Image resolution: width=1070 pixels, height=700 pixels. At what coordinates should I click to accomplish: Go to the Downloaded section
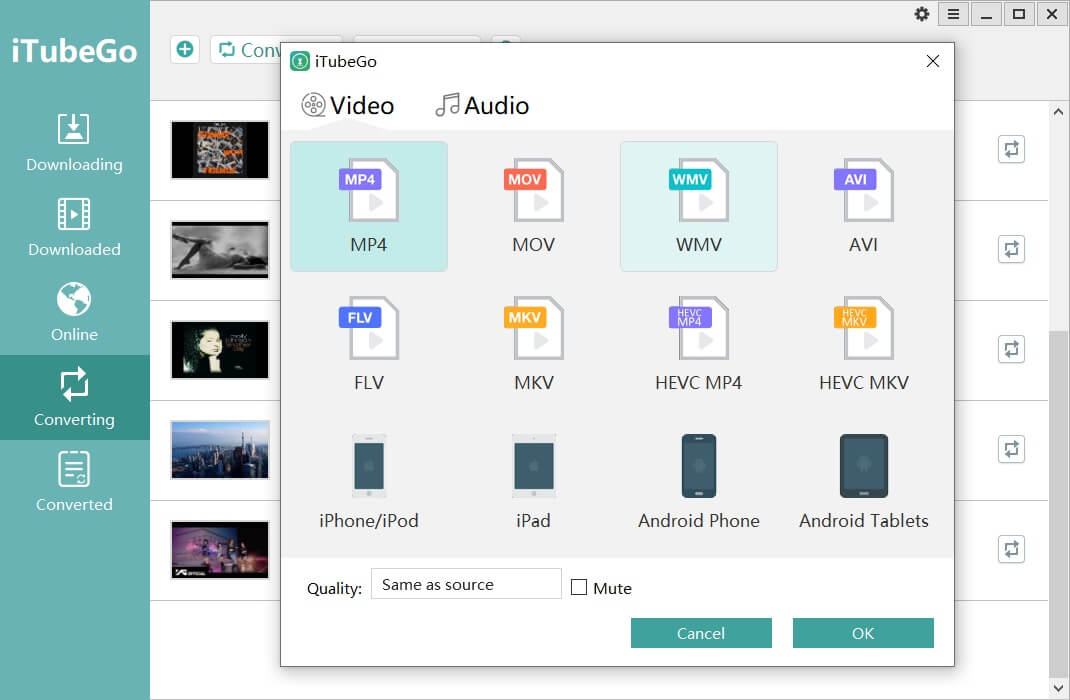(74, 227)
